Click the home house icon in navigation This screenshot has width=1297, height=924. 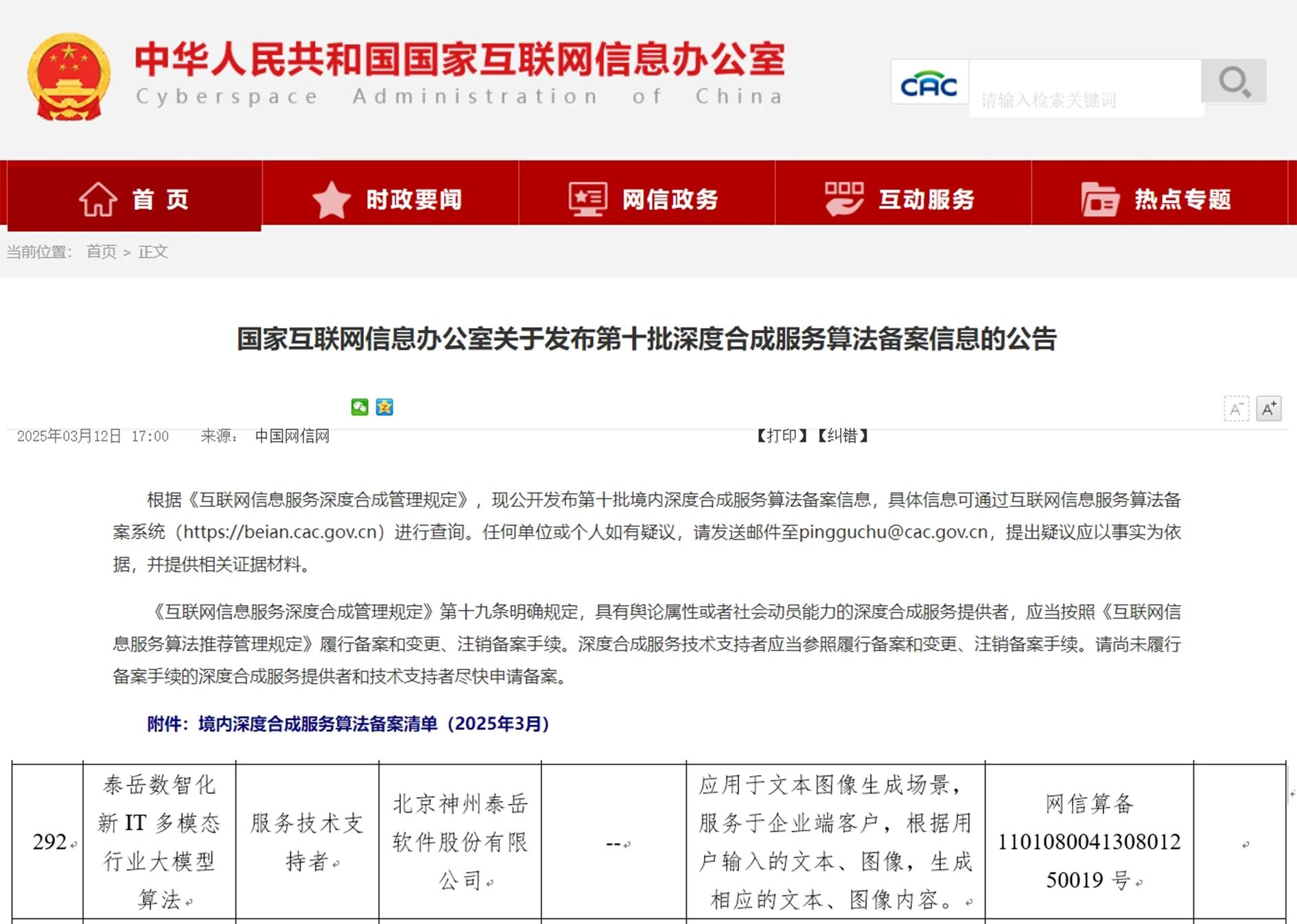(x=98, y=199)
